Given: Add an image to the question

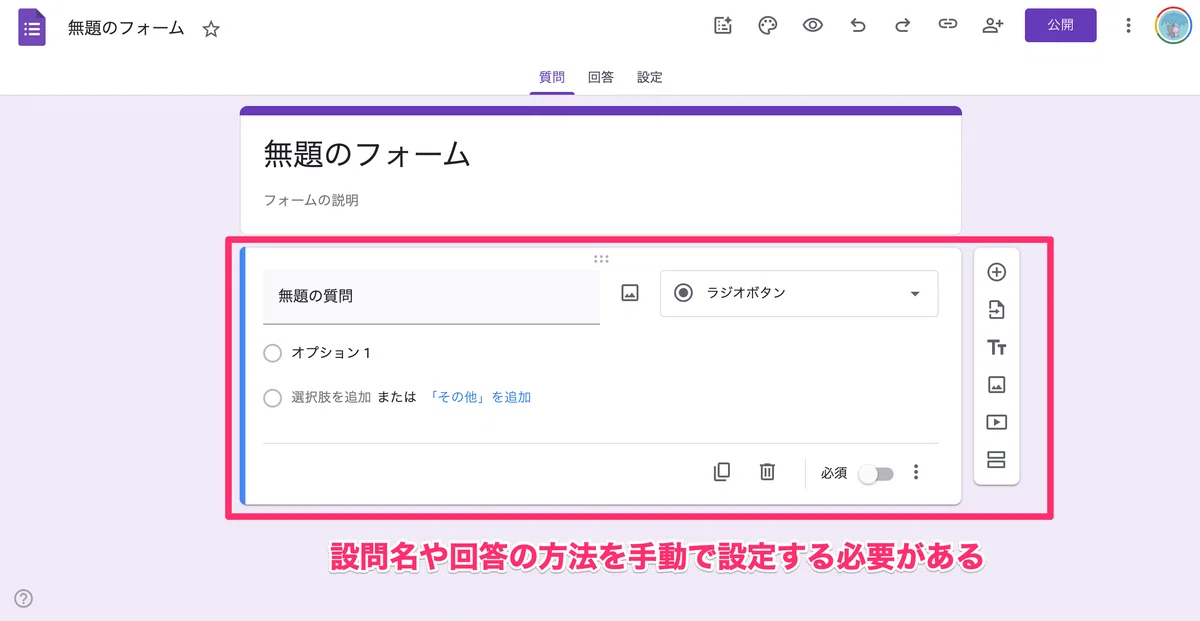Looking at the screenshot, I should [630, 294].
